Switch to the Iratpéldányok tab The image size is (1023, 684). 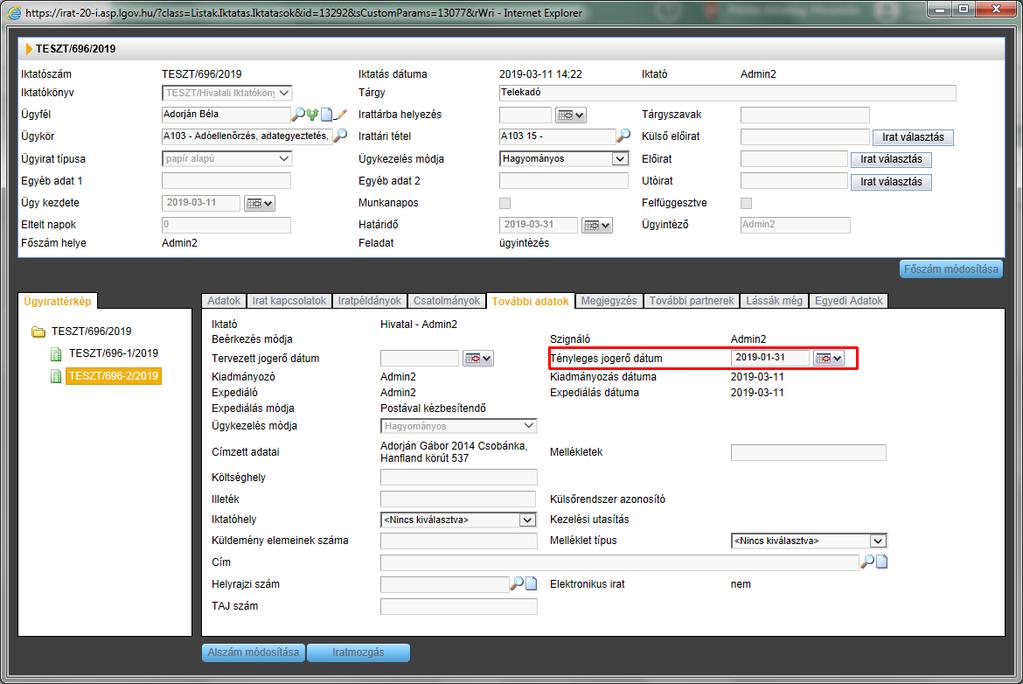tap(369, 301)
